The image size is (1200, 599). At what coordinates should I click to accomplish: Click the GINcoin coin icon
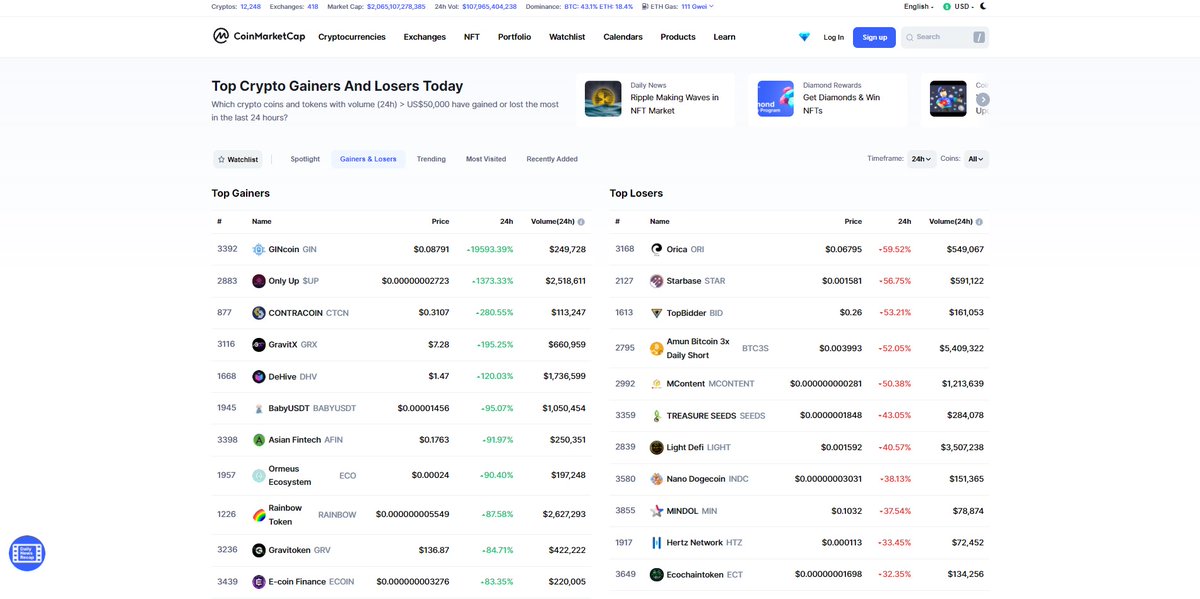pos(259,249)
